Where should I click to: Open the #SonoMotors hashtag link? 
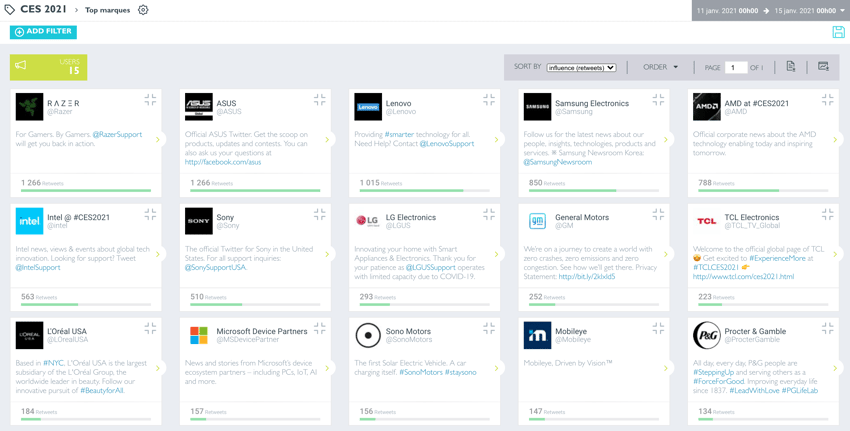(421, 372)
